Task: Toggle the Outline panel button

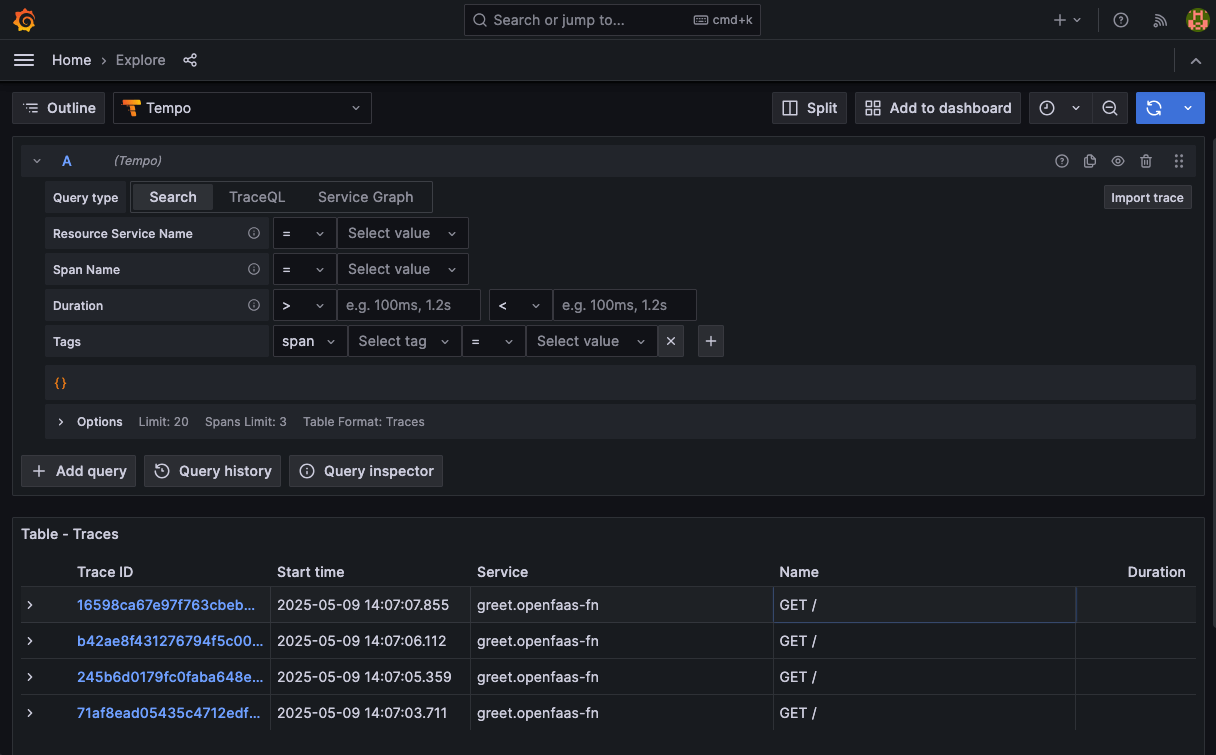Action: (x=59, y=108)
